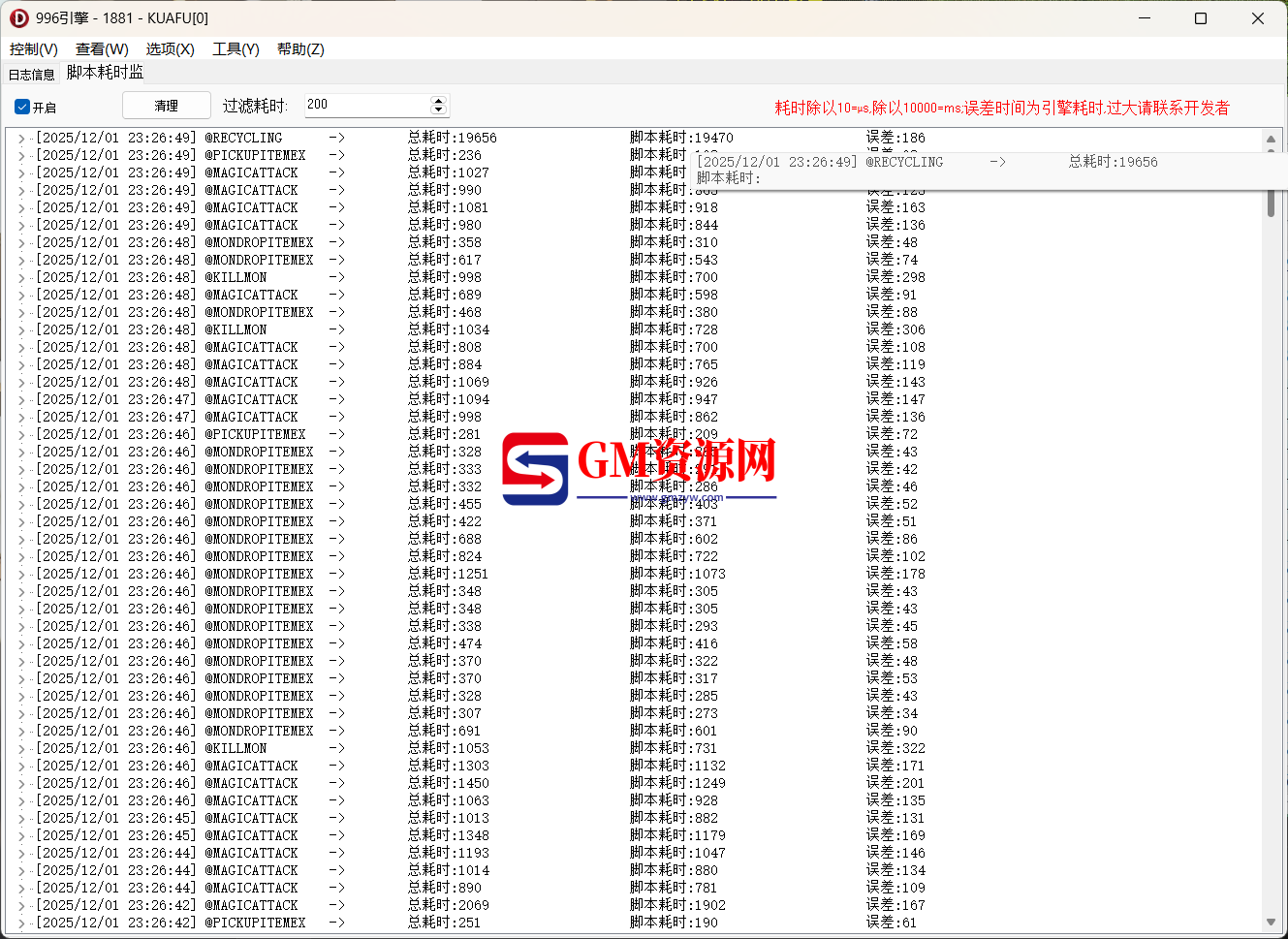Open the 控制(V) menu

coord(34,49)
